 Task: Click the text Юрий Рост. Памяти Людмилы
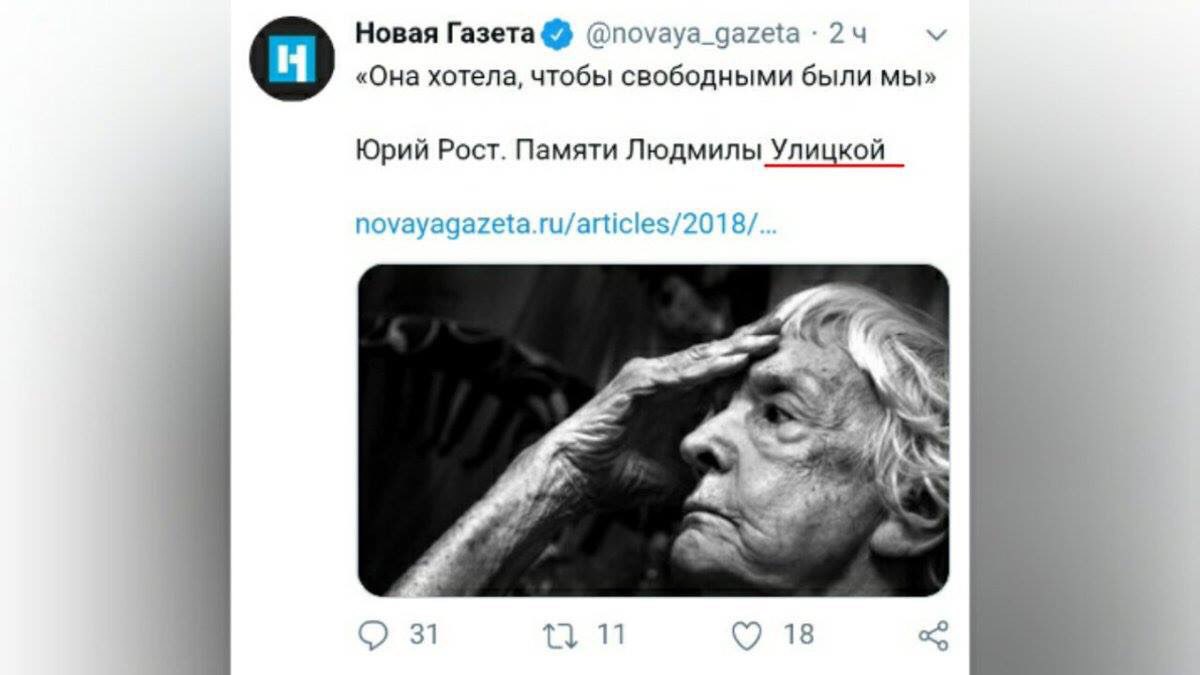pyautogui.click(x=558, y=151)
